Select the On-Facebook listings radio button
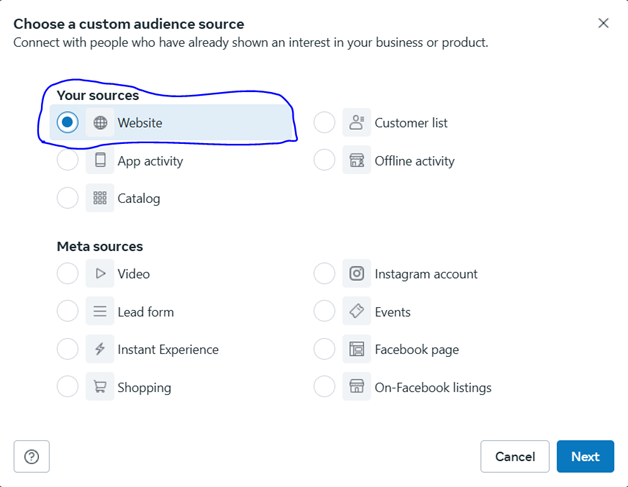This screenshot has height=487, width=628. [x=324, y=386]
